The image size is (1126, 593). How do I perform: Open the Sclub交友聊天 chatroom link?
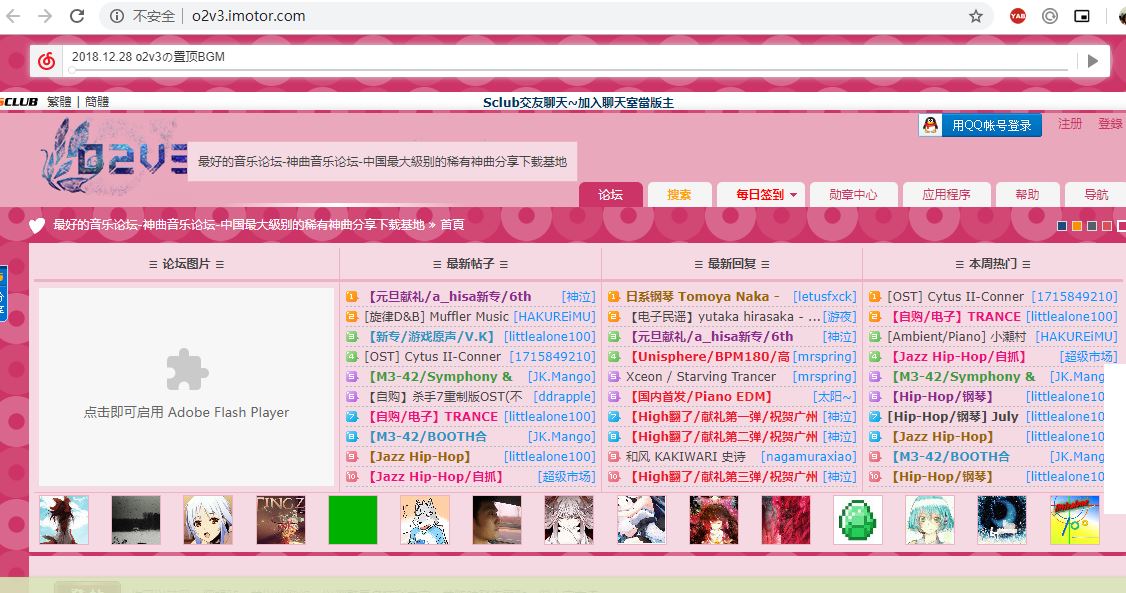[578, 103]
